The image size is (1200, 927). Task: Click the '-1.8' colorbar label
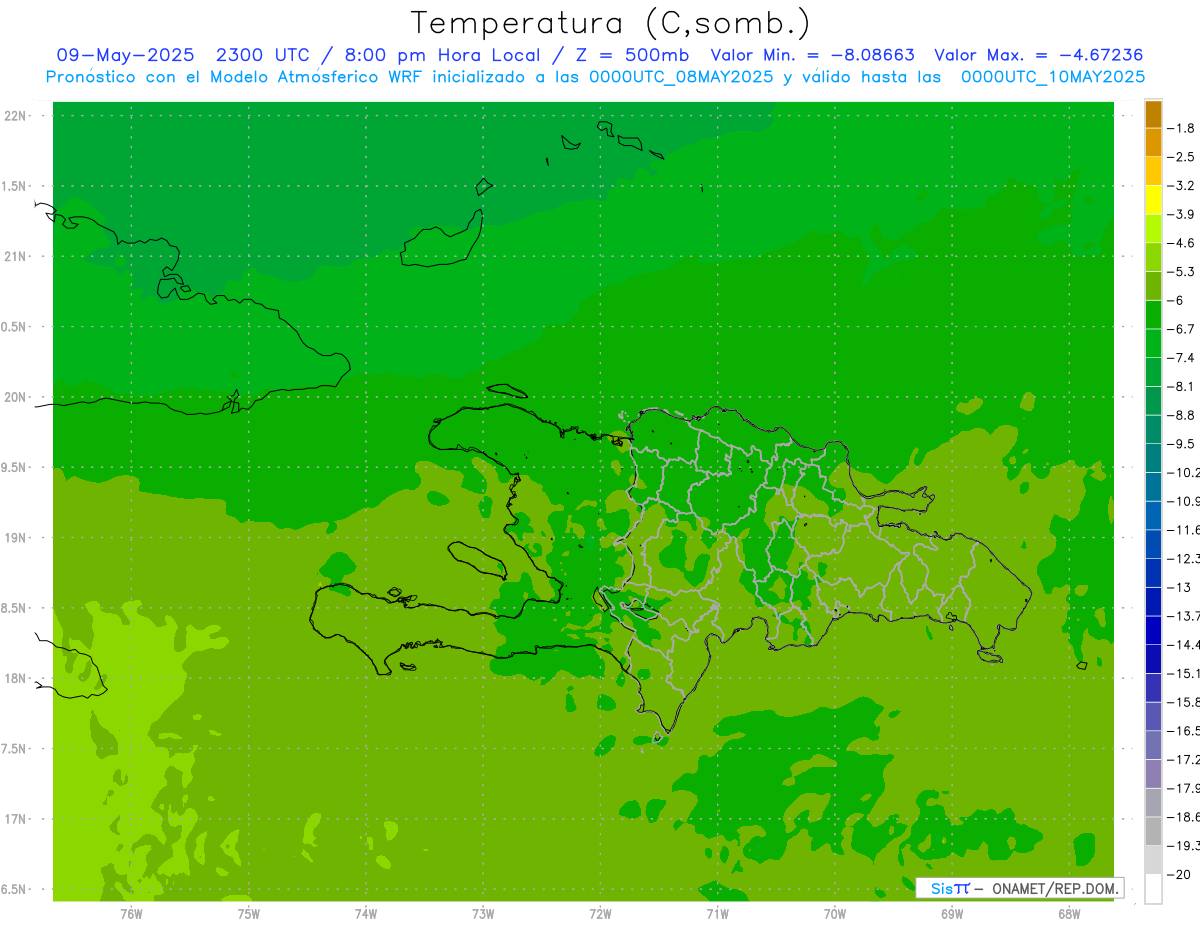point(1181,128)
